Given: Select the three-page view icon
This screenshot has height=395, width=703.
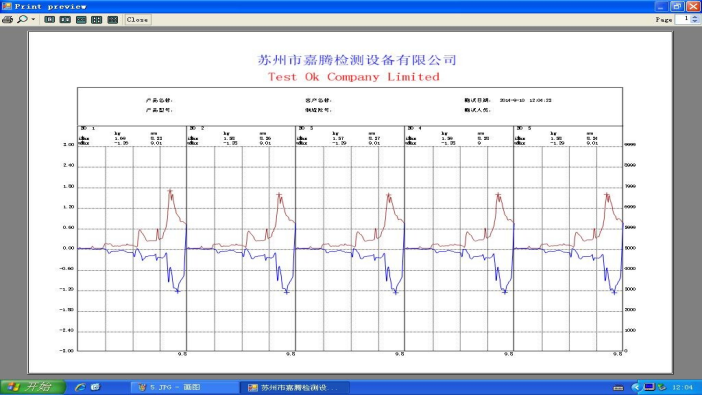Looking at the screenshot, I should 81,20.
